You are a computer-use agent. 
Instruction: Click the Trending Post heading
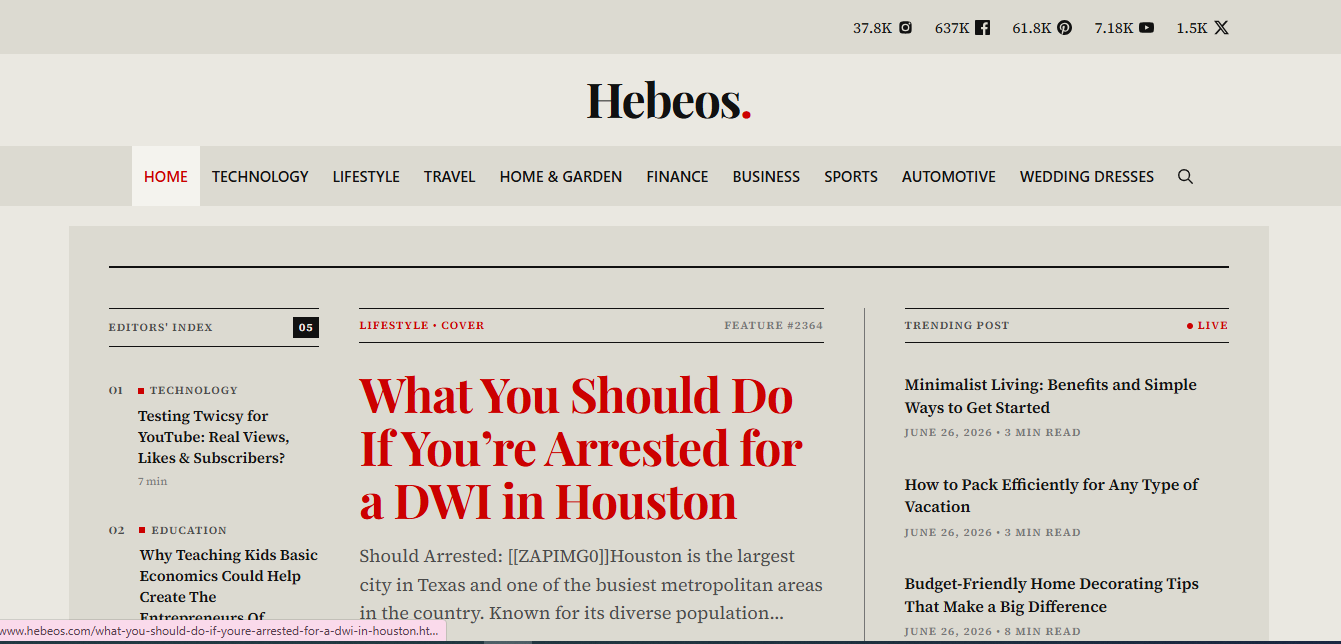click(x=957, y=326)
